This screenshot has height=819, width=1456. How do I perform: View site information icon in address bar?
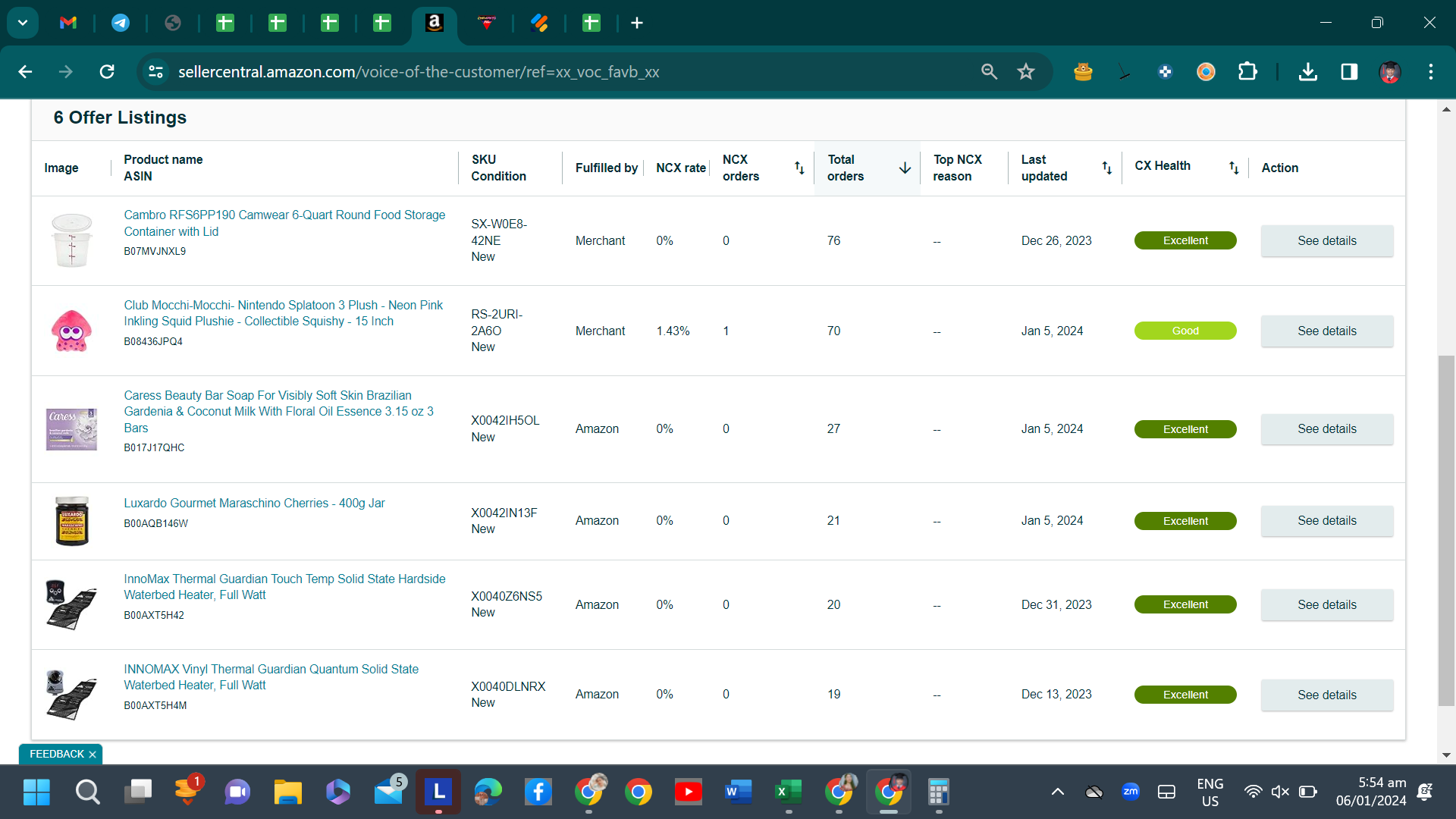[x=155, y=71]
